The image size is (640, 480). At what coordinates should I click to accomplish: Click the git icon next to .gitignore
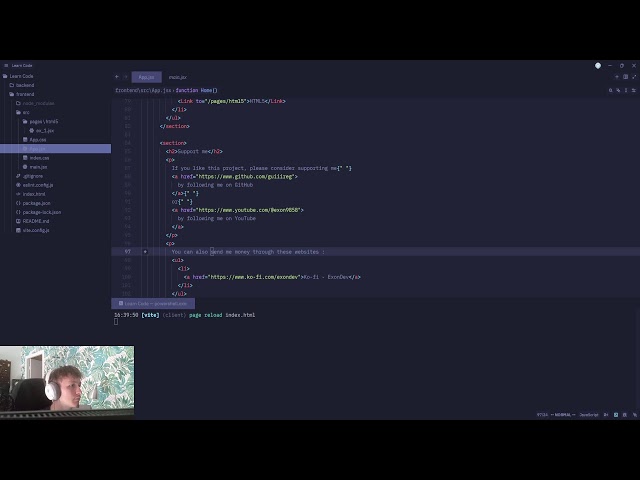pyautogui.click(x=18, y=176)
